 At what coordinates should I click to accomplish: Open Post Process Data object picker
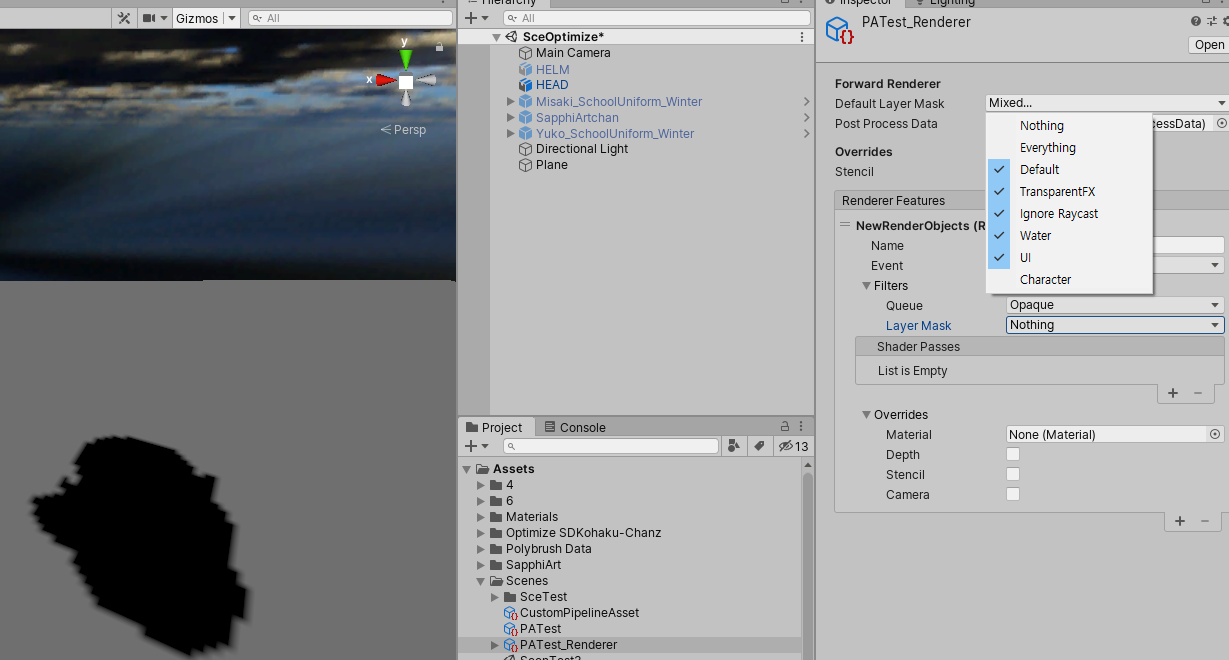pos(1221,123)
